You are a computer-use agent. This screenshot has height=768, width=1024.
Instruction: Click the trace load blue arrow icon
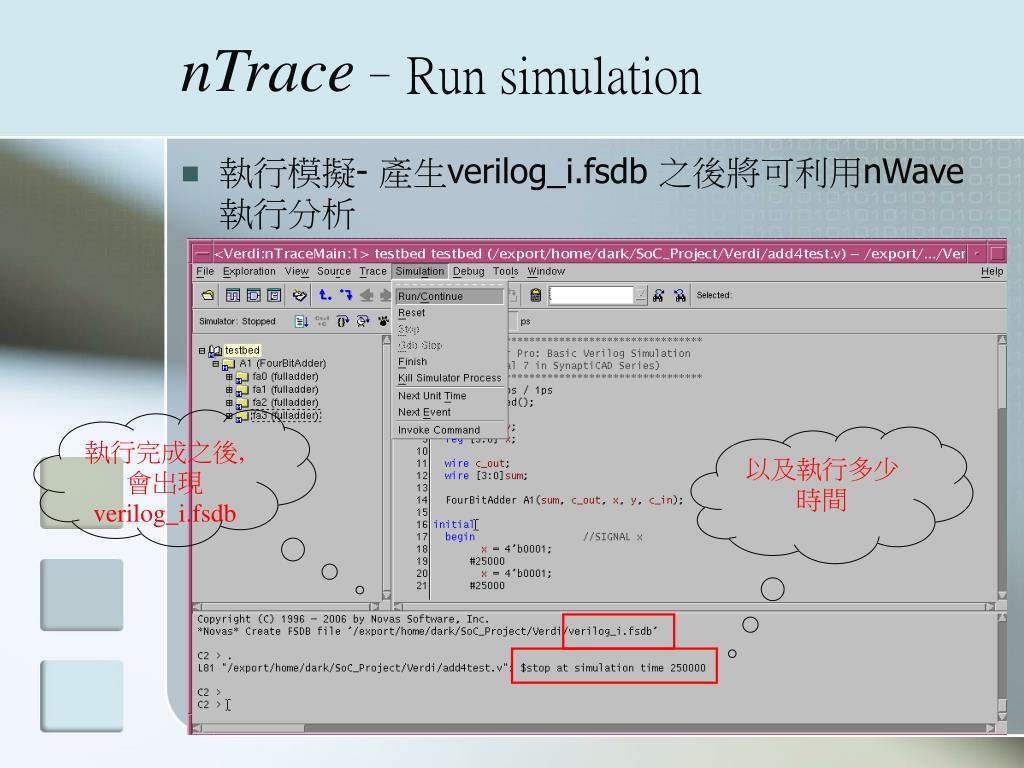pos(345,295)
